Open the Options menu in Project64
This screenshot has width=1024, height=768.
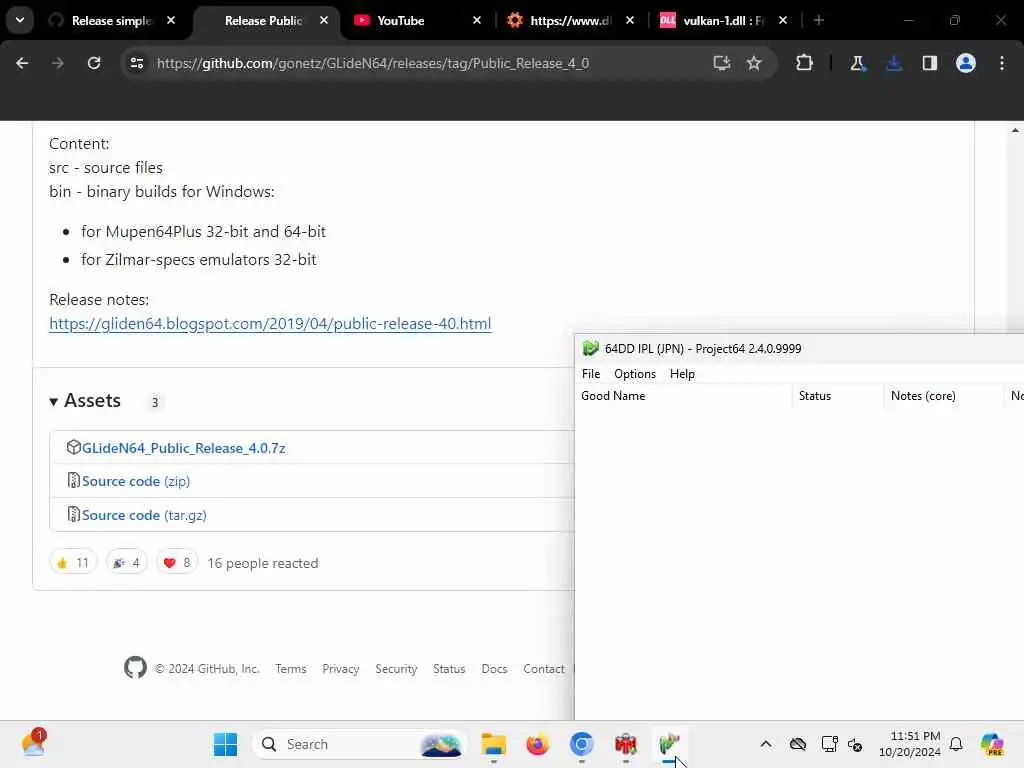pyautogui.click(x=634, y=374)
